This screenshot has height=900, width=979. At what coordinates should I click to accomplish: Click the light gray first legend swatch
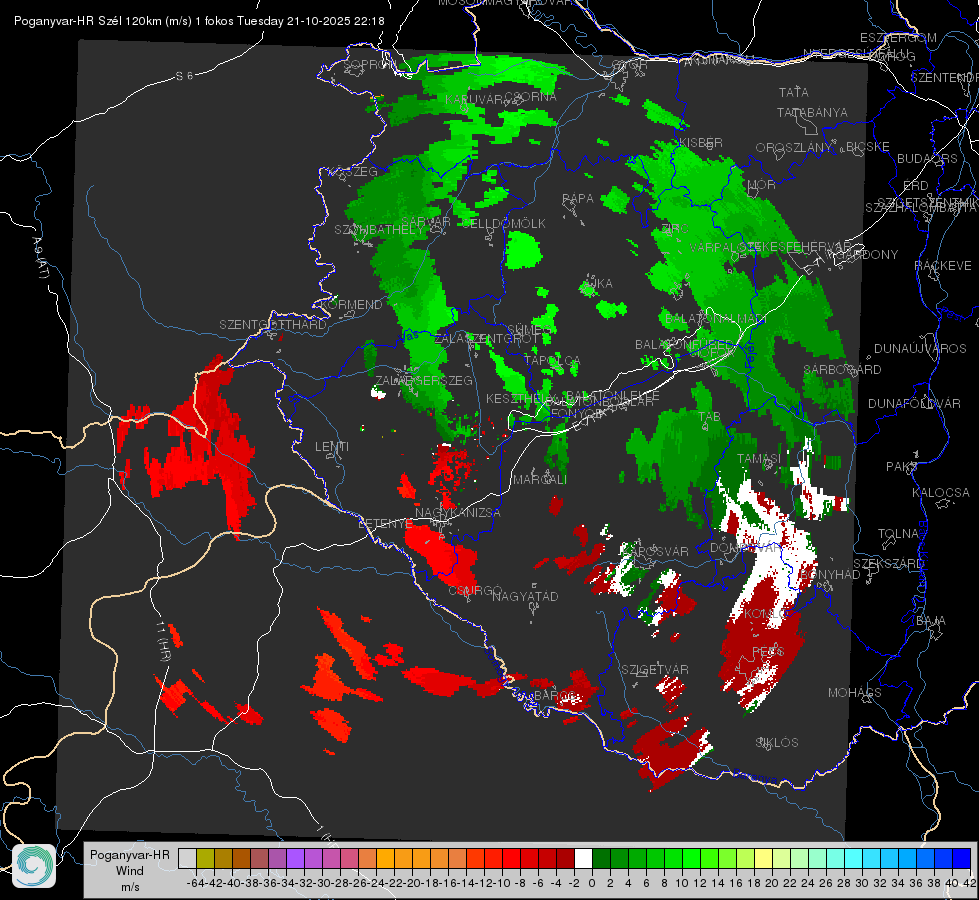tap(187, 858)
